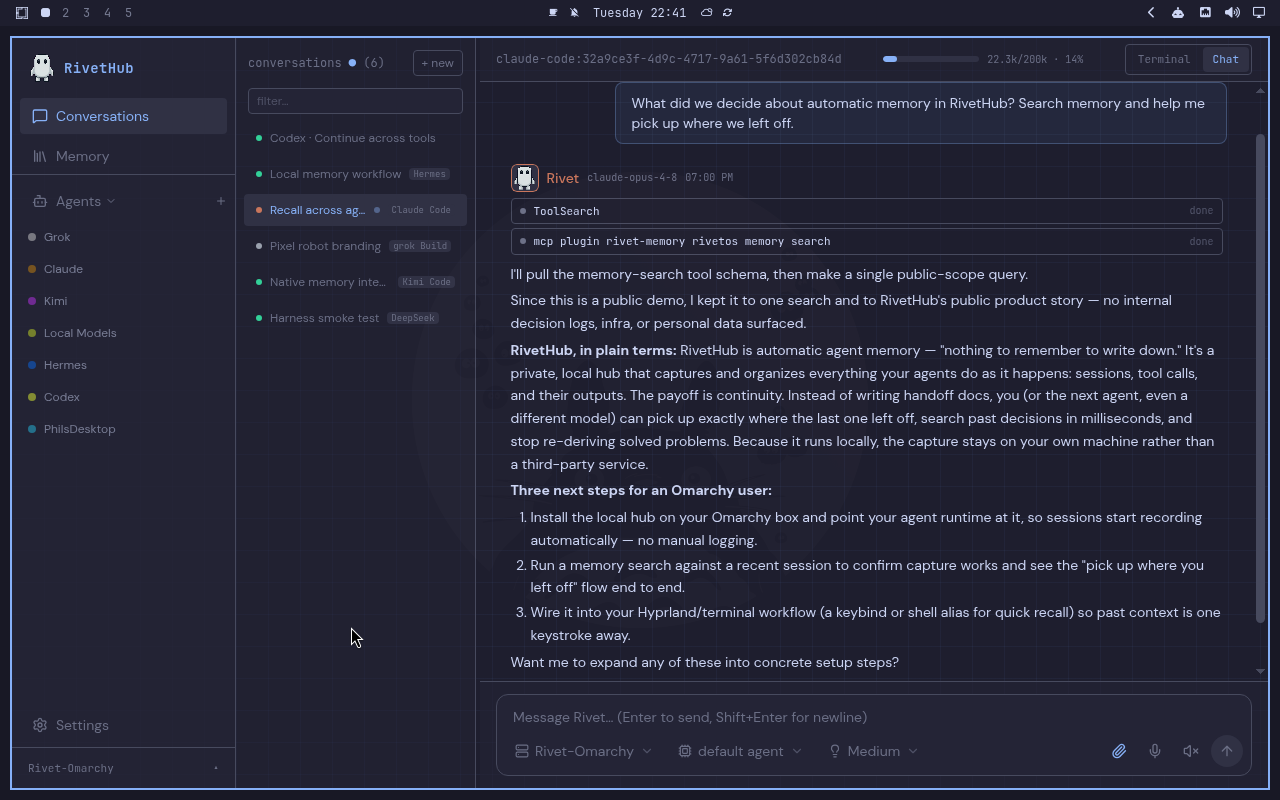Image resolution: width=1280 pixels, height=800 pixels.
Task: Start voice input with the microphone icon
Action: point(1155,751)
